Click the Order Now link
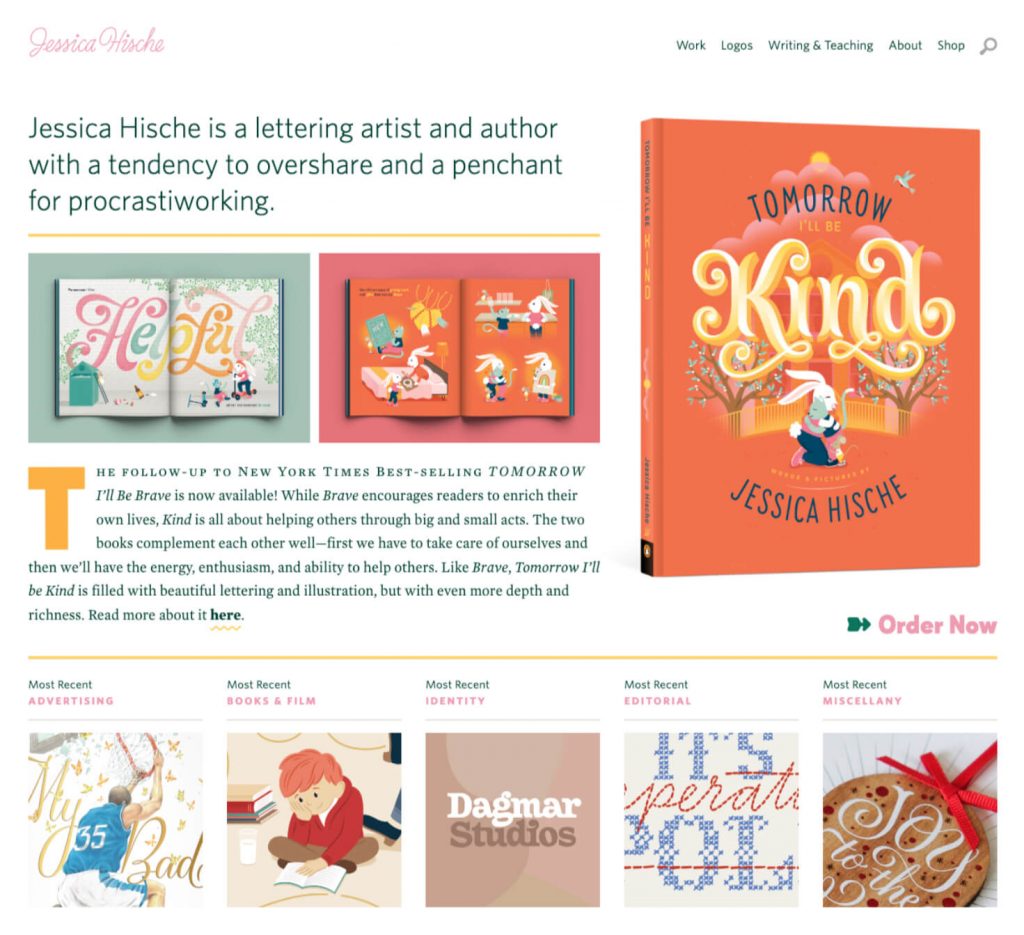1024x935 pixels. [937, 625]
